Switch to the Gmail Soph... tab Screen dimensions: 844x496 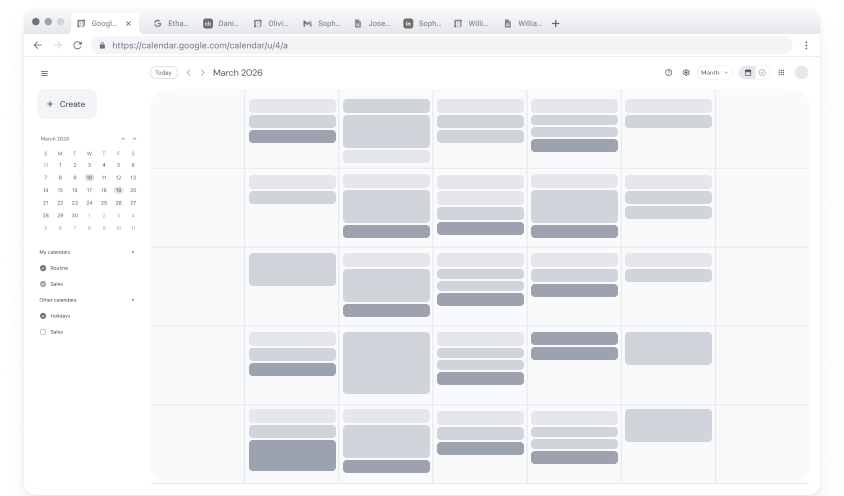(x=321, y=24)
